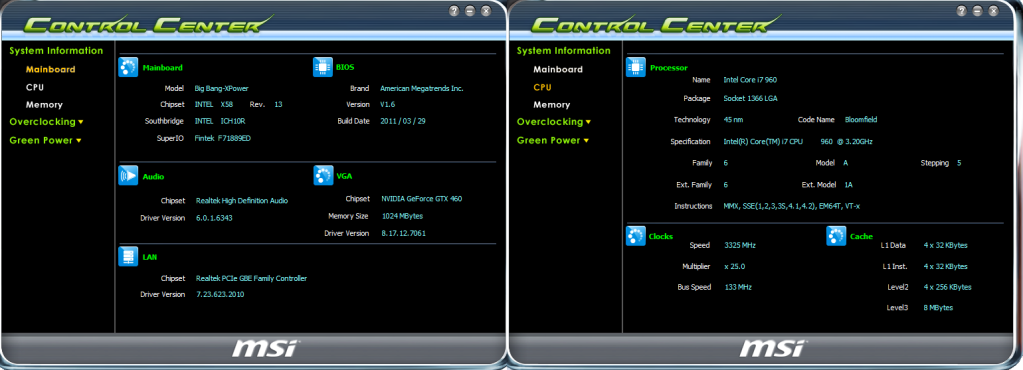1023x370 pixels.
Task: Click audio driver version '6.0.1.6343'
Action: tap(214, 218)
